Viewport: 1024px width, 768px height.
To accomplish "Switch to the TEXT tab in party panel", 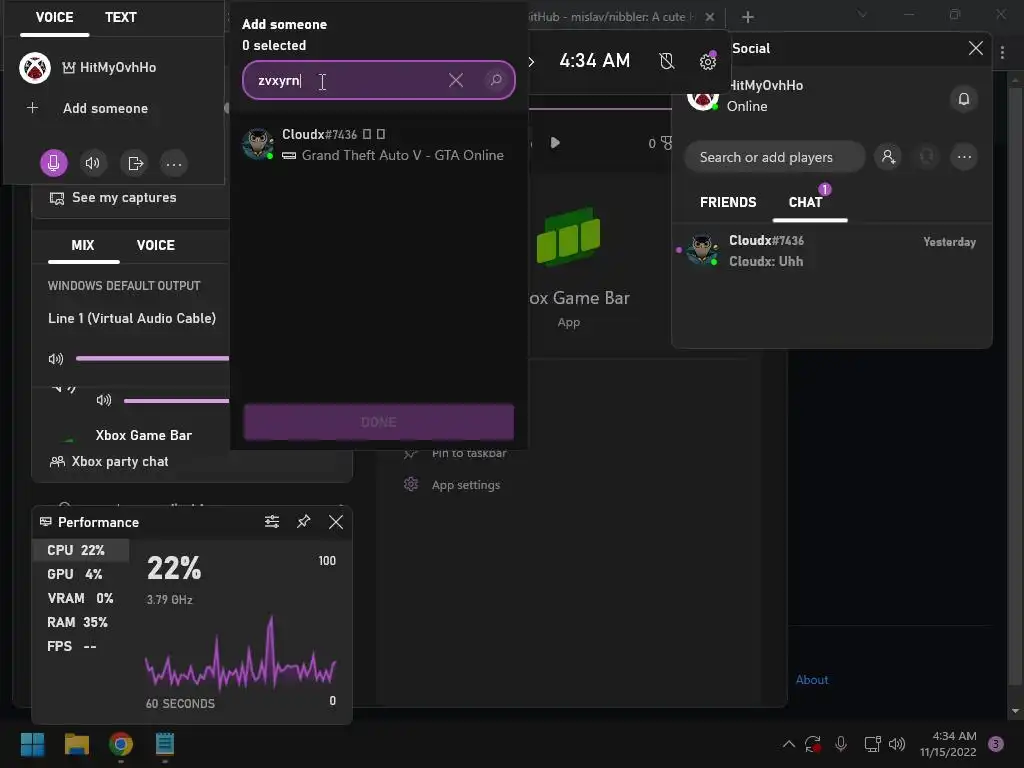I will 121,18.
